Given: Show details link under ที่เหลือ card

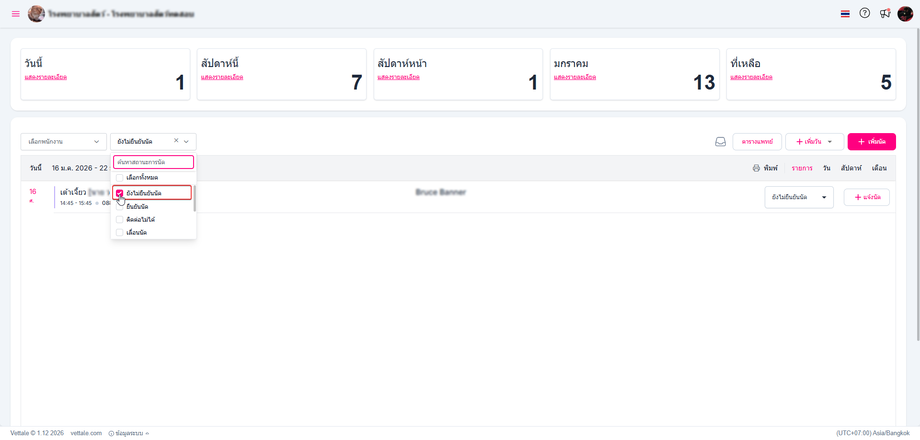Looking at the screenshot, I should 752,77.
